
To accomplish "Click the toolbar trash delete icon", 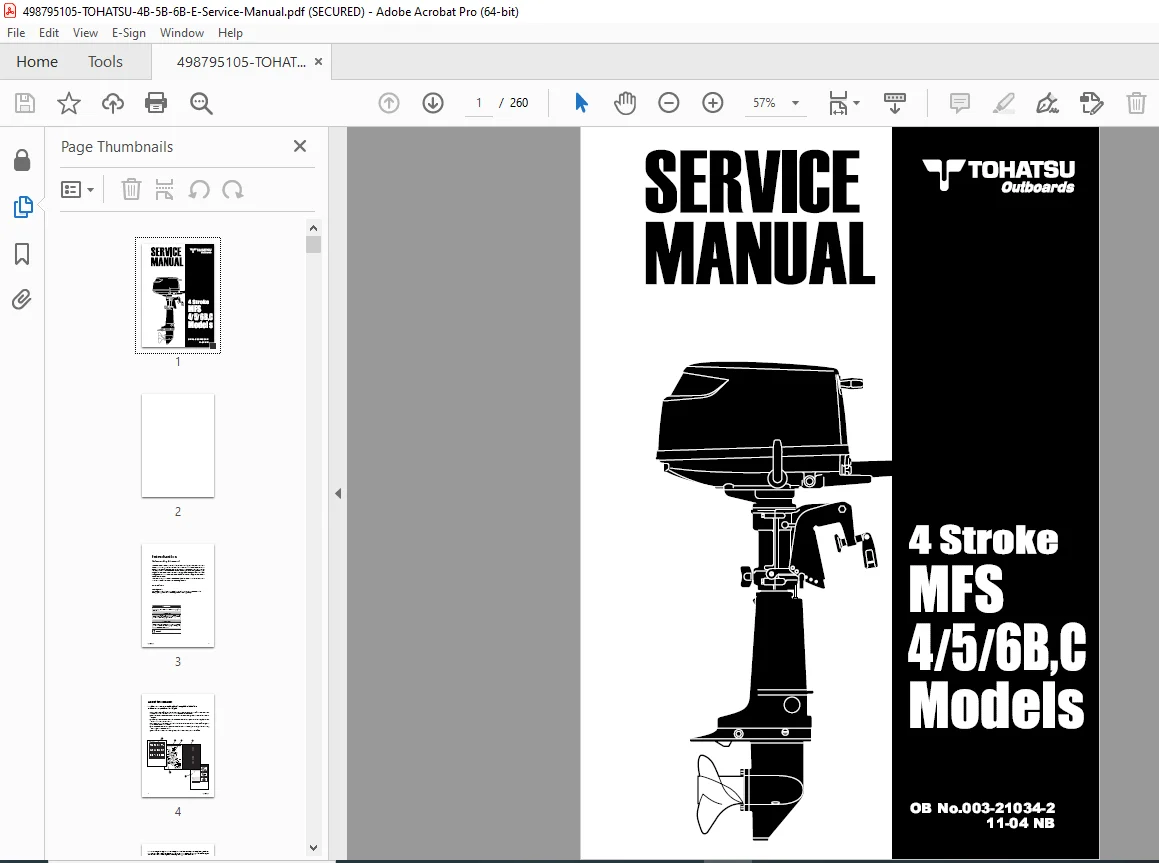I will point(1136,103).
